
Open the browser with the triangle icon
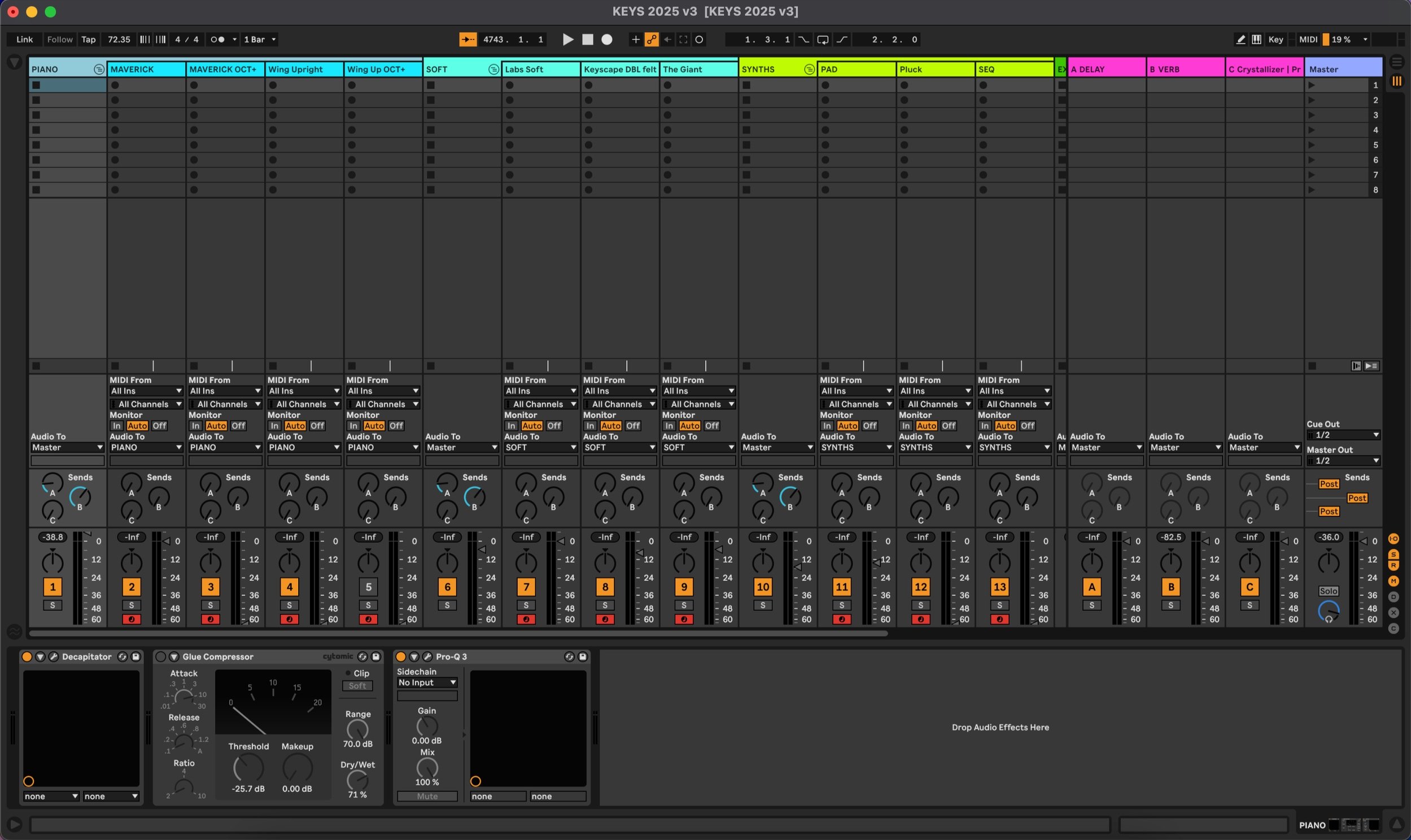14,62
